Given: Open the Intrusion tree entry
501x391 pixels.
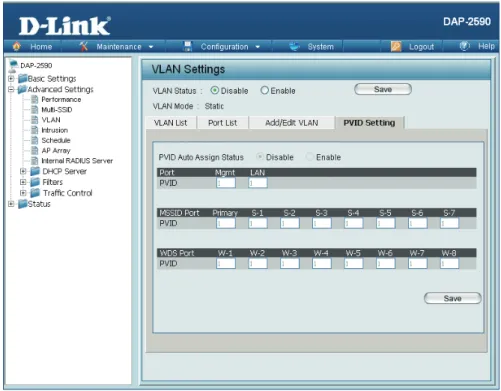Looking at the screenshot, I should coord(54,130).
